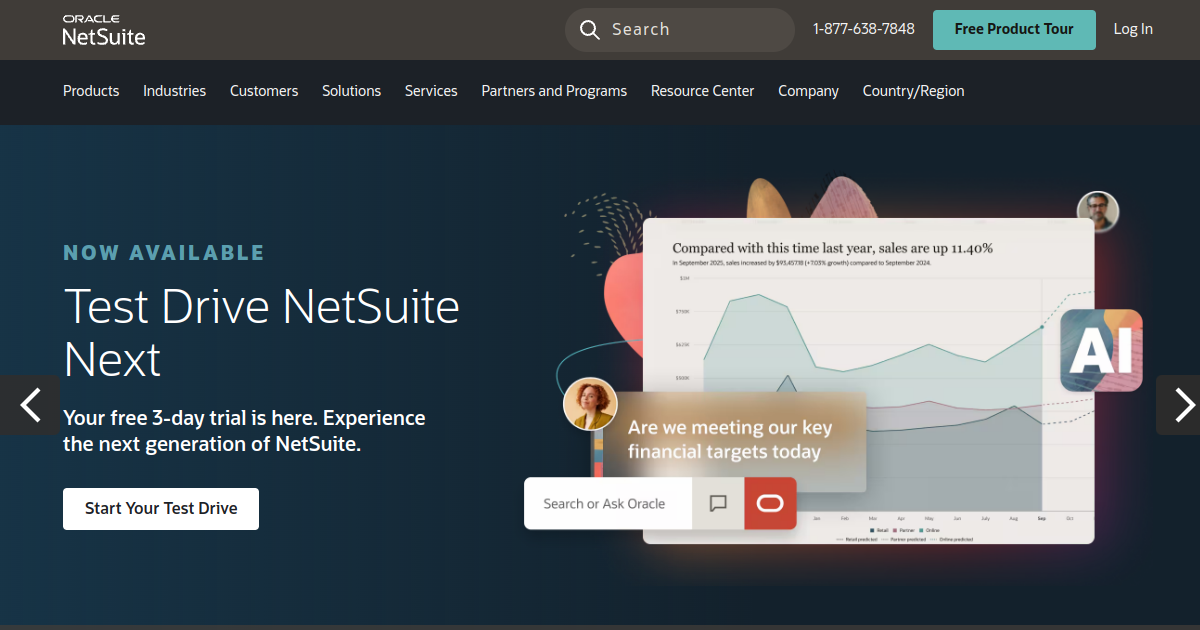Click the chat bubble icon in Ask Oracle bar
Viewport: 1200px width, 630px height.
tap(718, 503)
